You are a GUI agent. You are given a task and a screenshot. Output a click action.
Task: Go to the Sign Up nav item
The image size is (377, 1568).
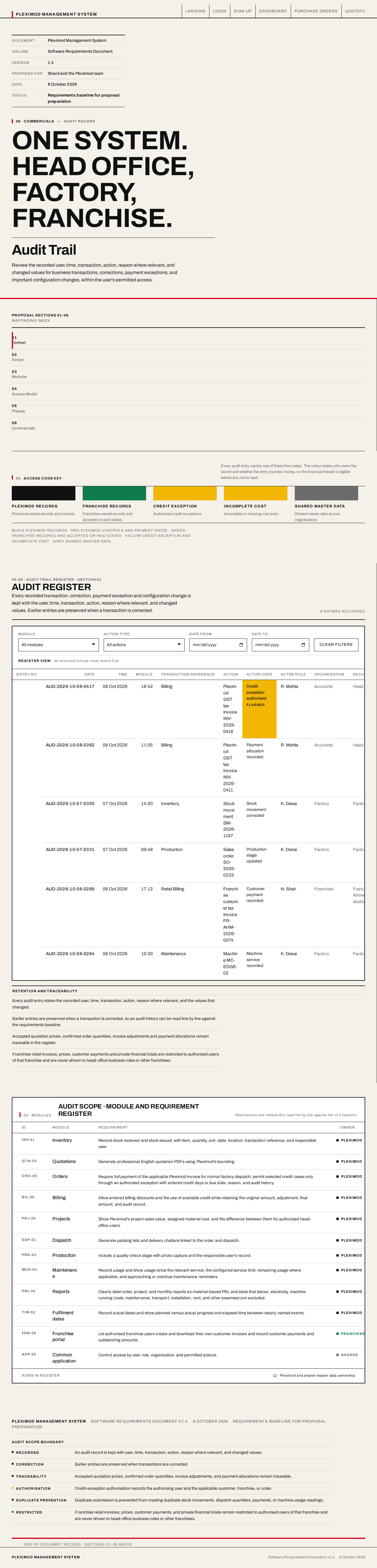(242, 11)
